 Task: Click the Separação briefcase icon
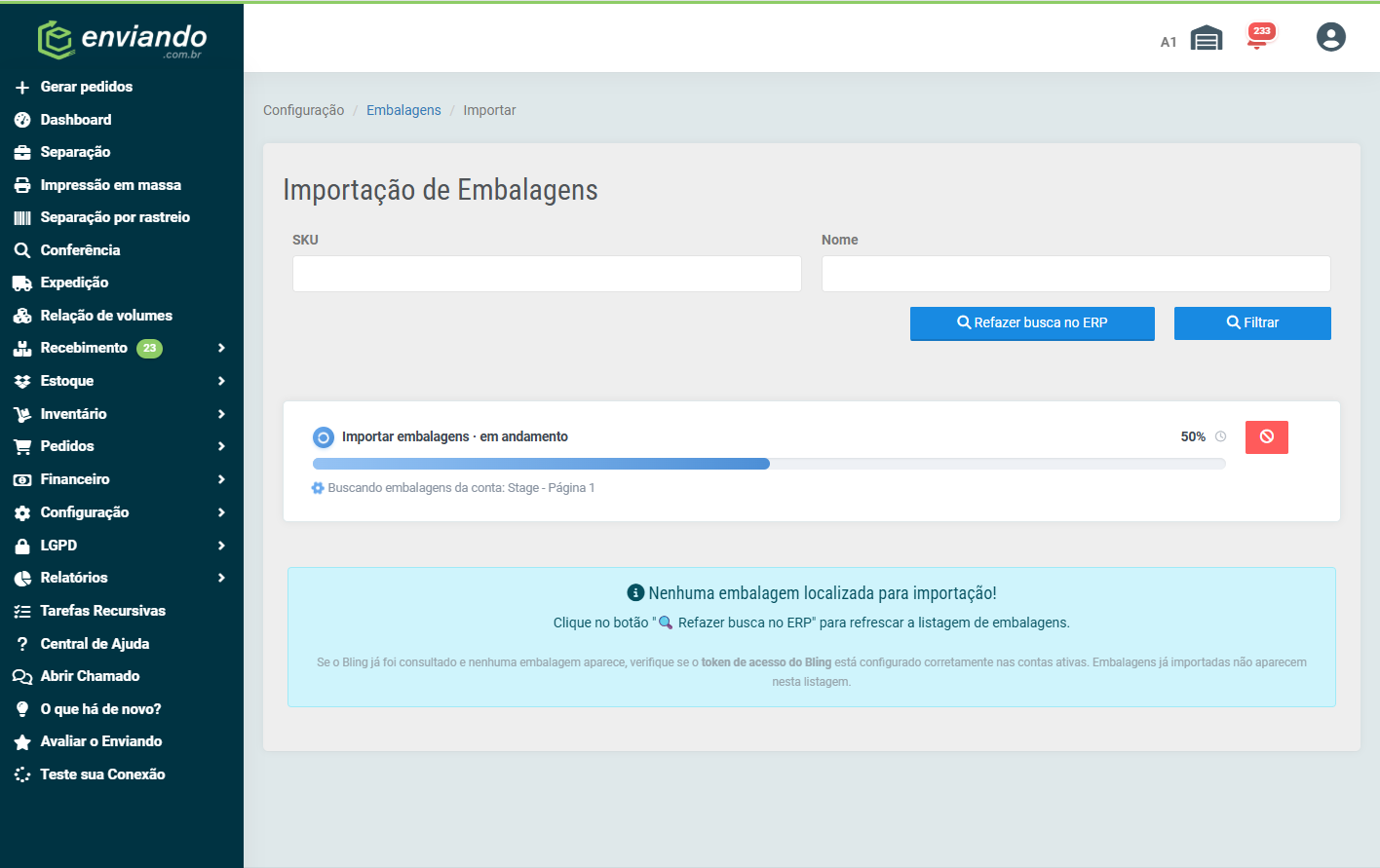coord(22,152)
